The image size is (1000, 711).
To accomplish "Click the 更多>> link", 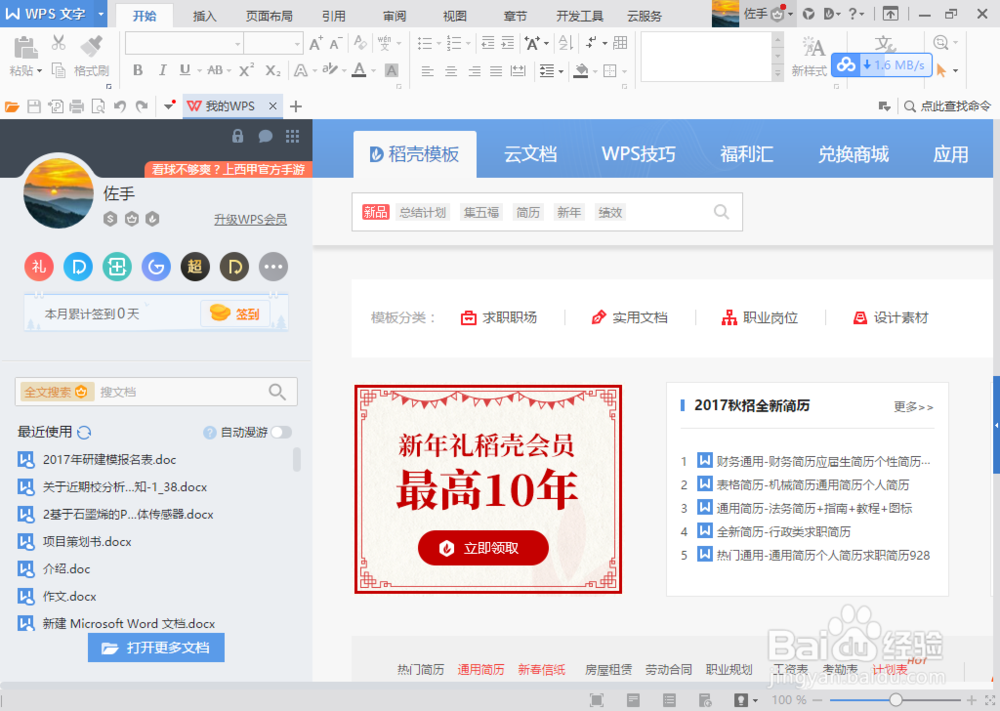I will (913, 407).
